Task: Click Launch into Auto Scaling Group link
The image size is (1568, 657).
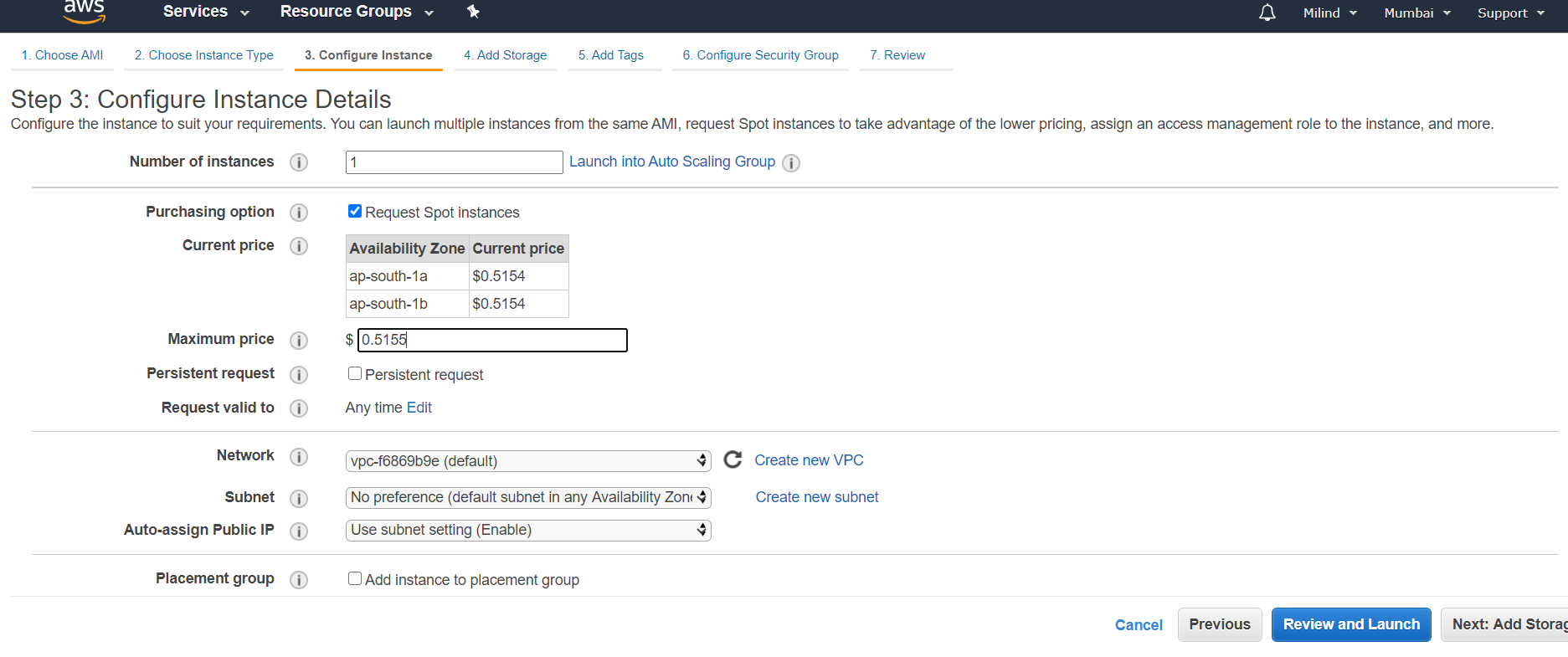Action: 672,162
